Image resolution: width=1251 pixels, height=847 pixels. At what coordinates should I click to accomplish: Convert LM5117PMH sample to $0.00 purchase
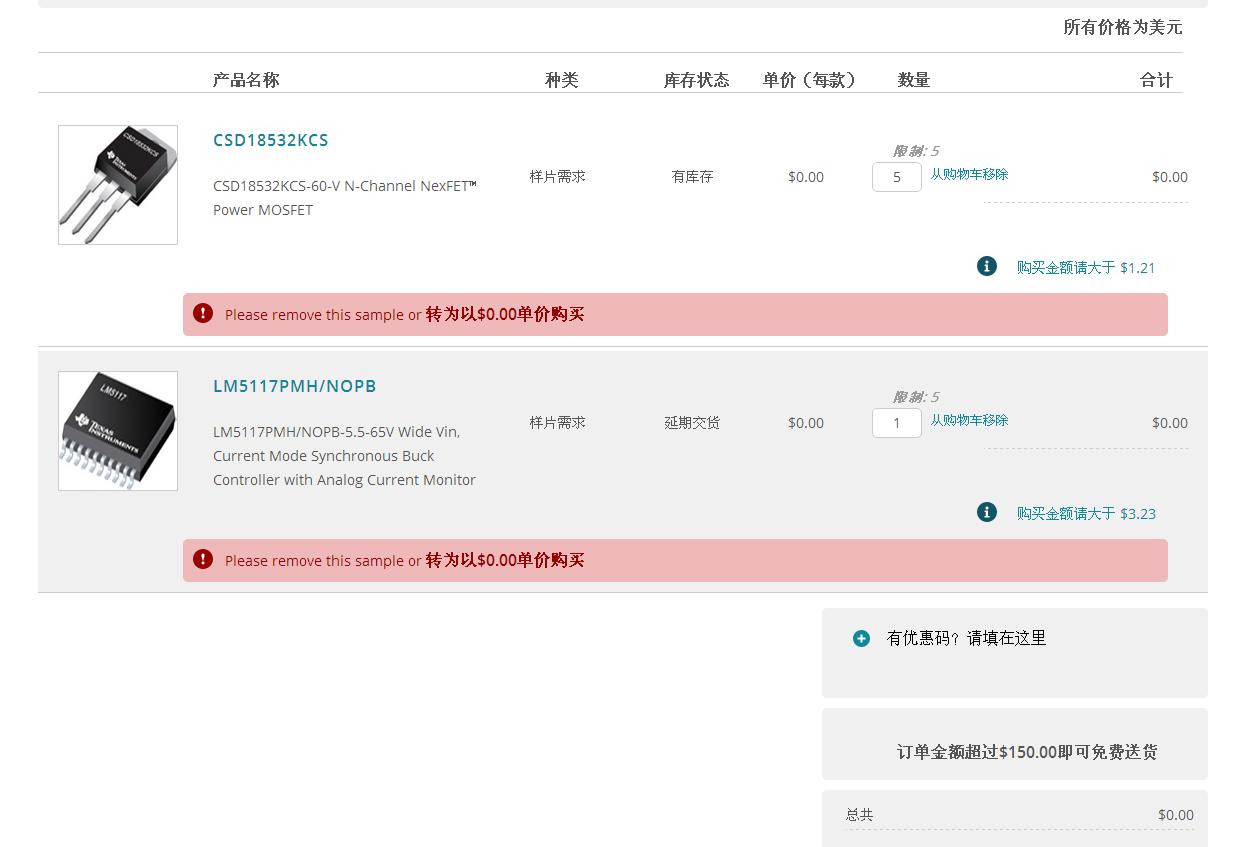505,560
